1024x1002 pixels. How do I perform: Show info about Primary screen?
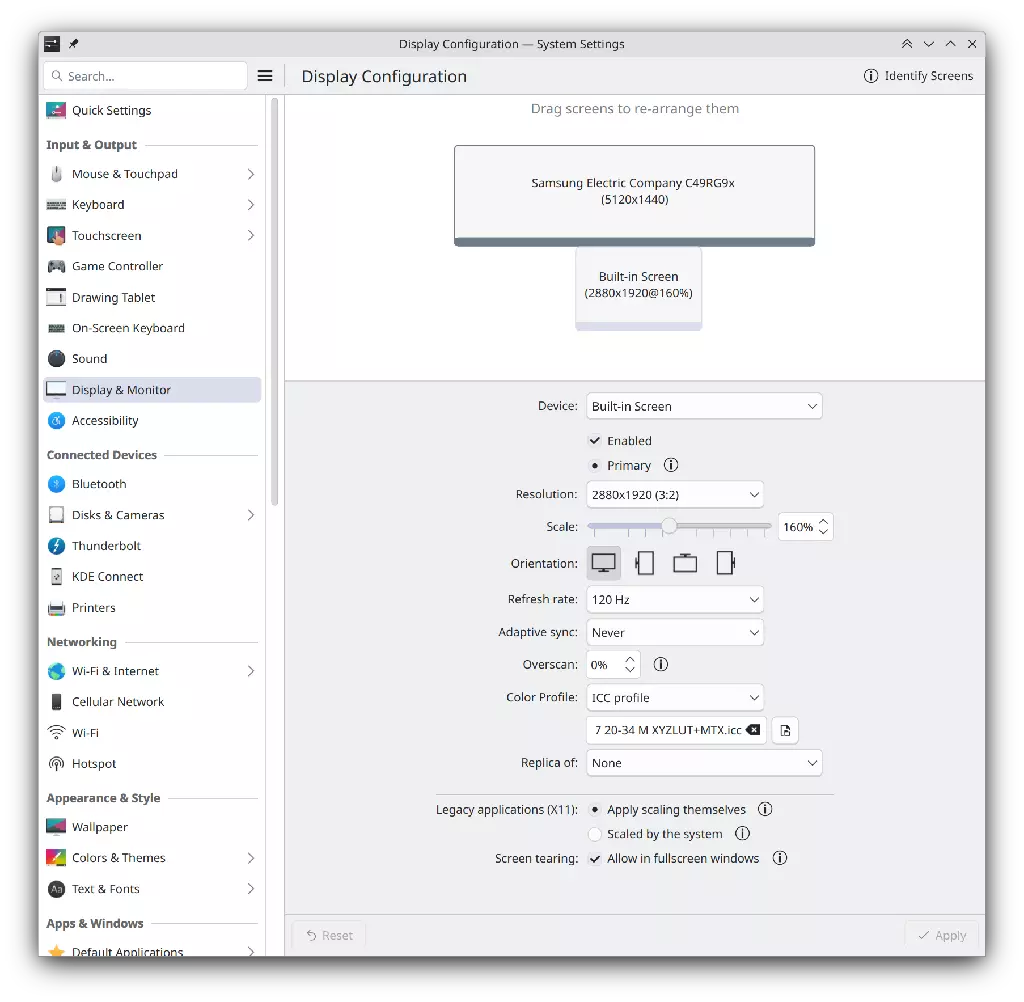pyautogui.click(x=671, y=465)
